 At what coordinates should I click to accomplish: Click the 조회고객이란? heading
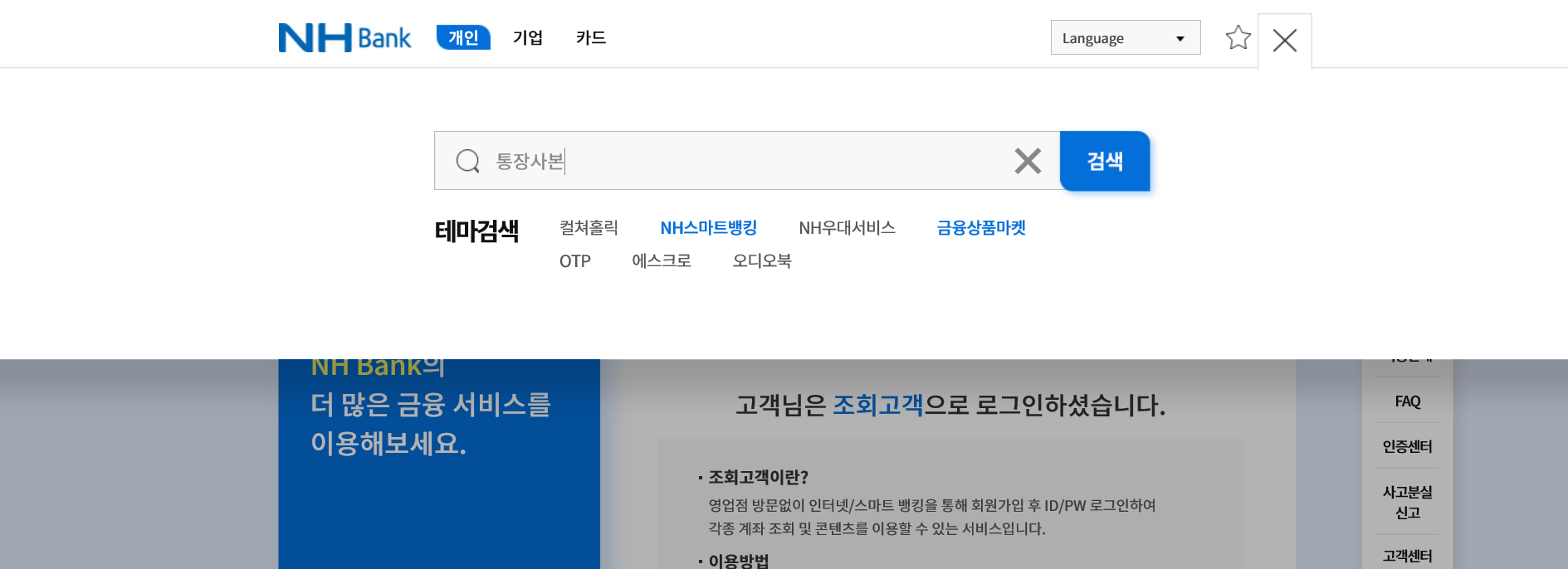click(758, 477)
